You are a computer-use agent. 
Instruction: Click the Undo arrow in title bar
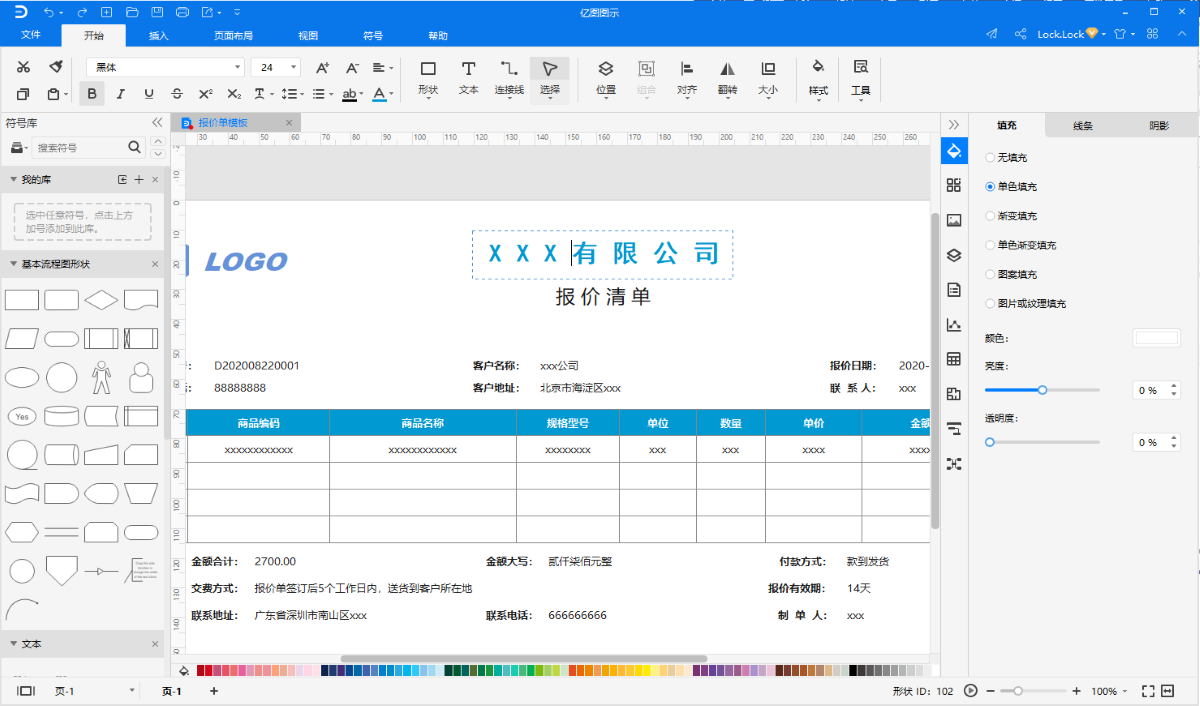click(50, 12)
